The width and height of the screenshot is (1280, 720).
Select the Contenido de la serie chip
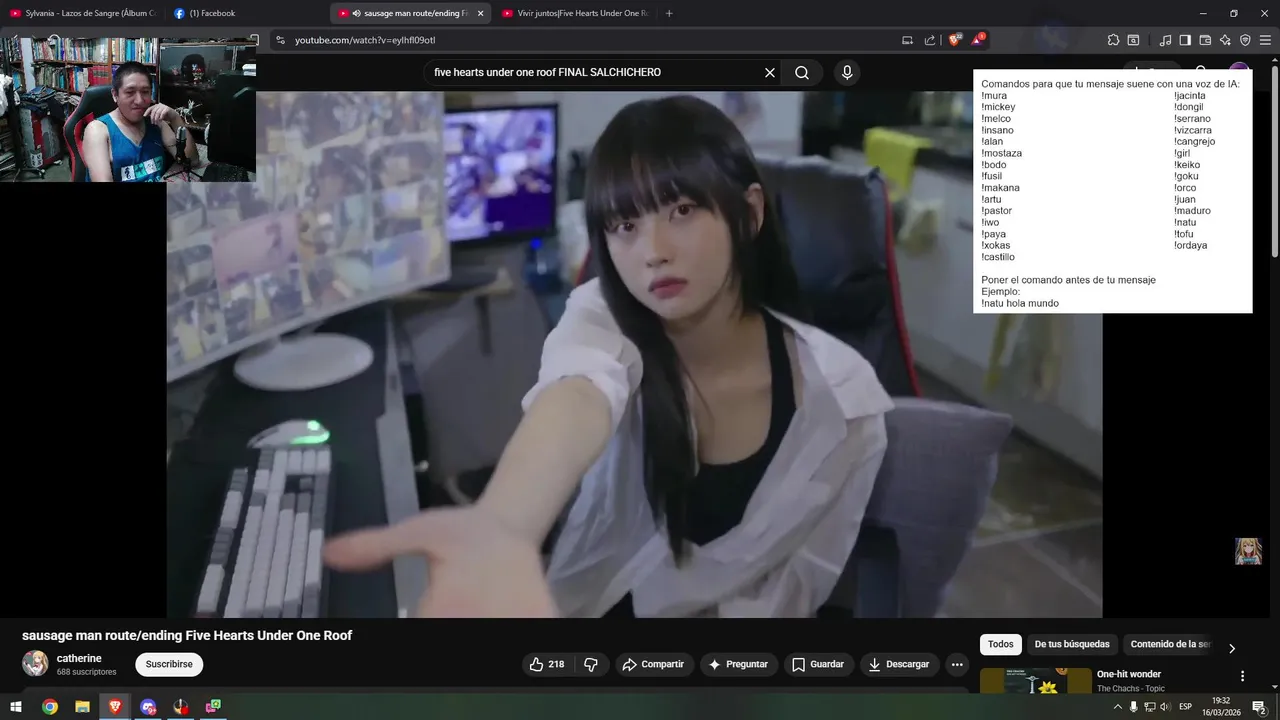[1170, 644]
